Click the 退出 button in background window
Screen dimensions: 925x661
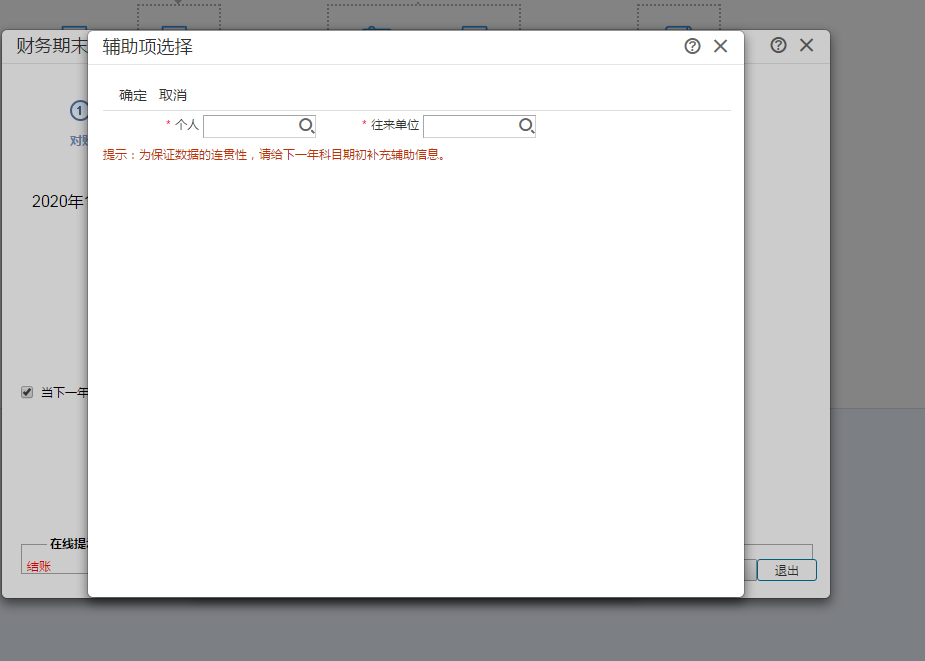pyautogui.click(x=786, y=570)
